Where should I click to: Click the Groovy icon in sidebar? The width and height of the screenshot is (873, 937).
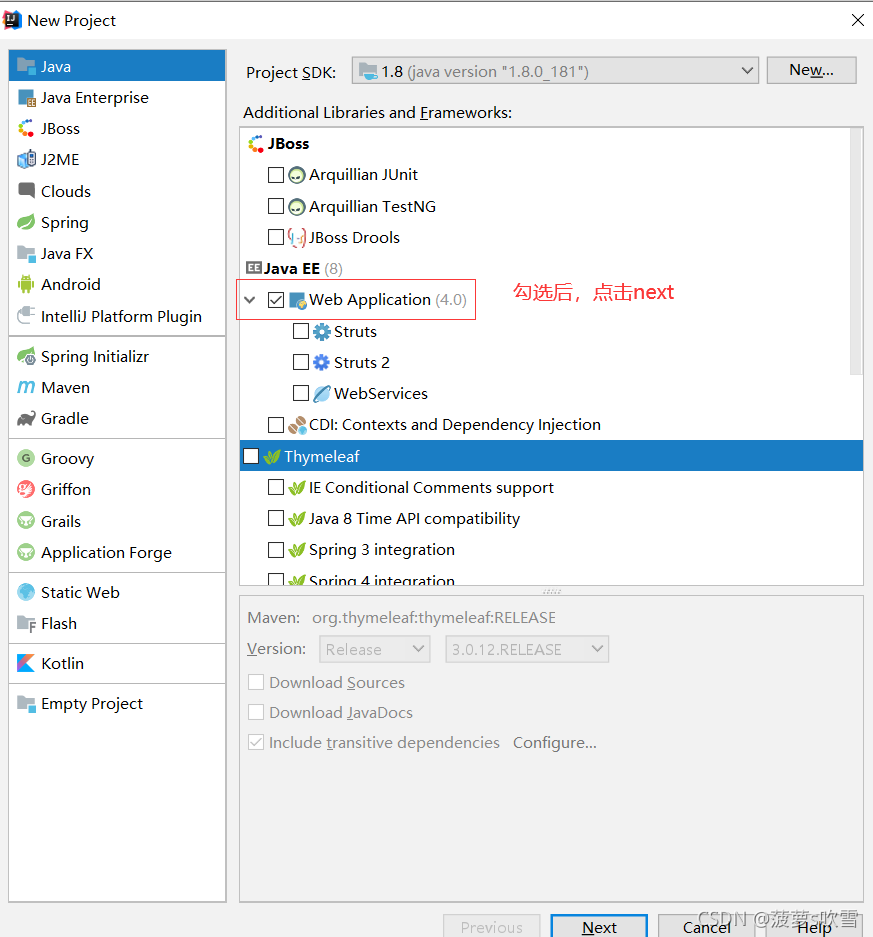point(26,458)
